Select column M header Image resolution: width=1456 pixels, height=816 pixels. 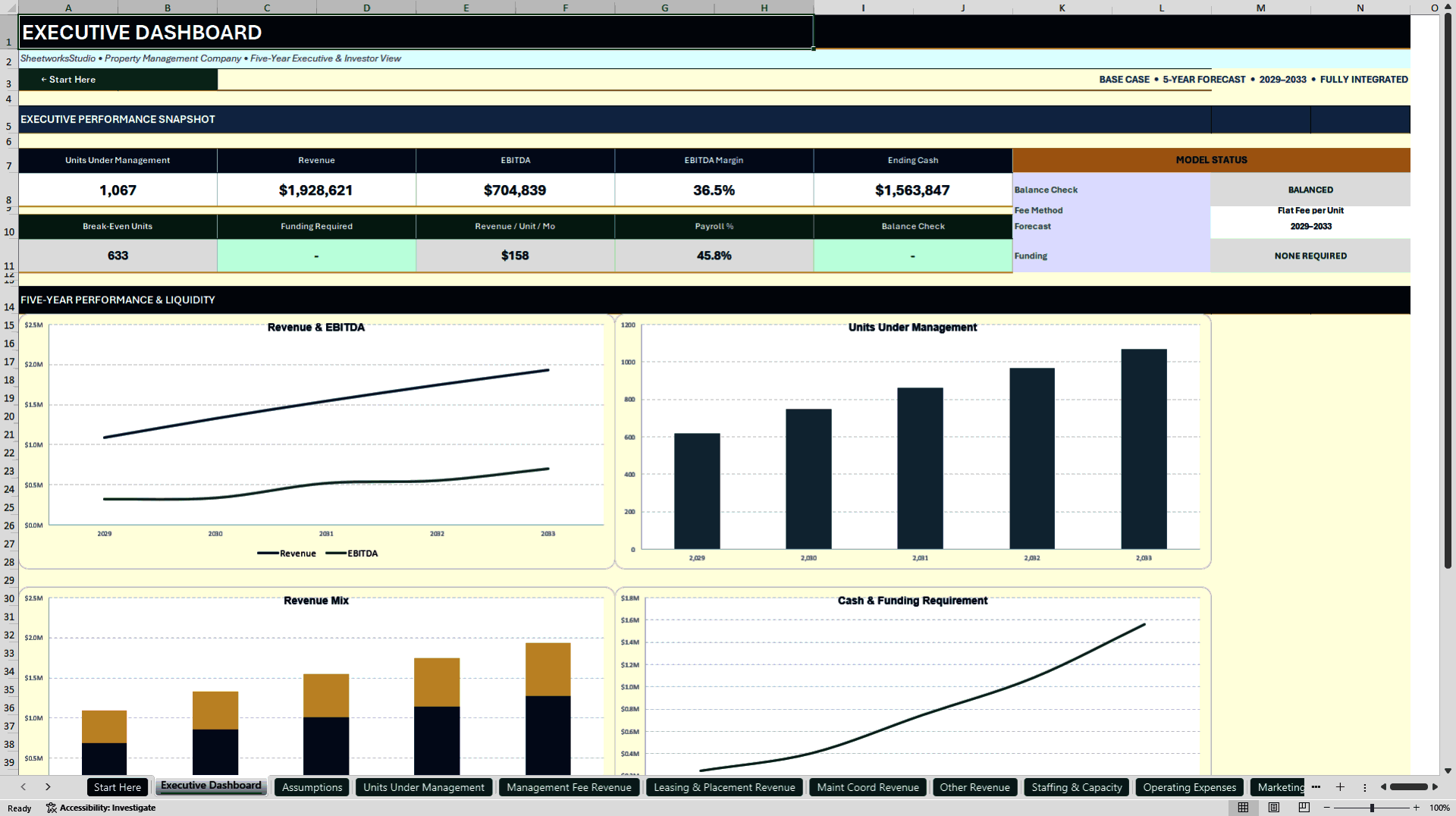click(x=1260, y=8)
